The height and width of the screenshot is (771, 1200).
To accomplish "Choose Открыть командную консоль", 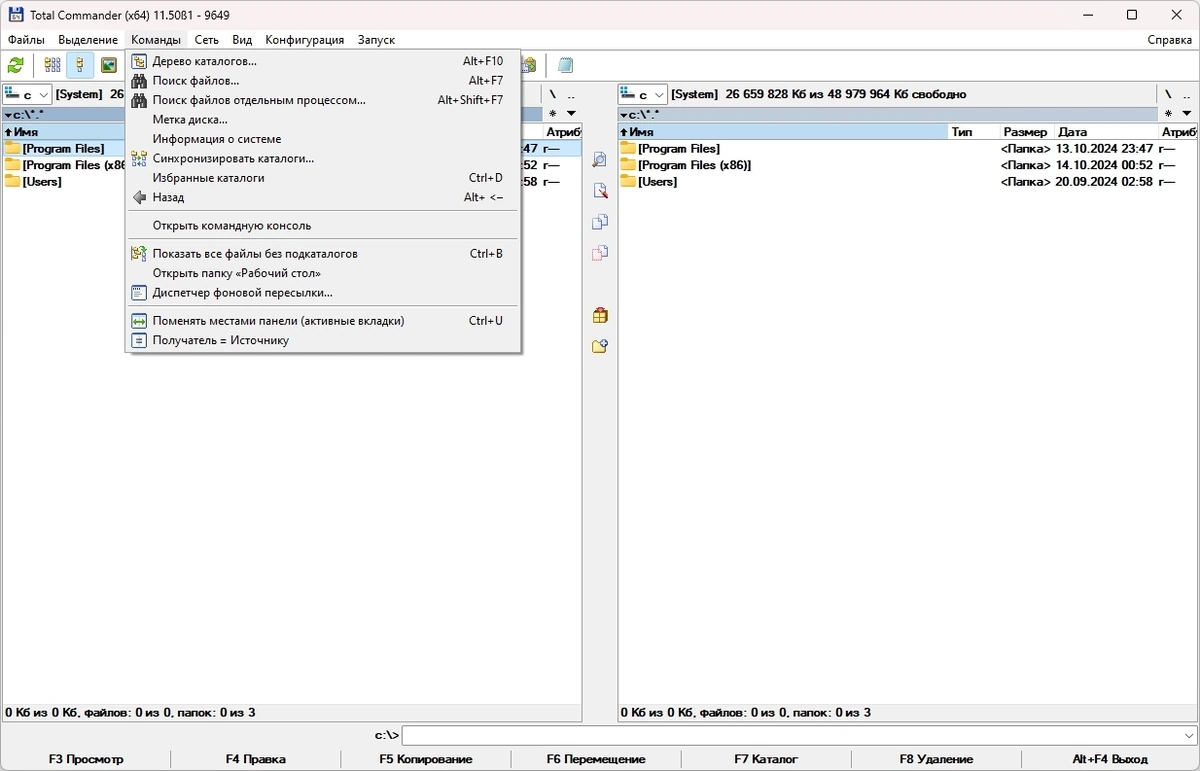I will (x=323, y=225).
